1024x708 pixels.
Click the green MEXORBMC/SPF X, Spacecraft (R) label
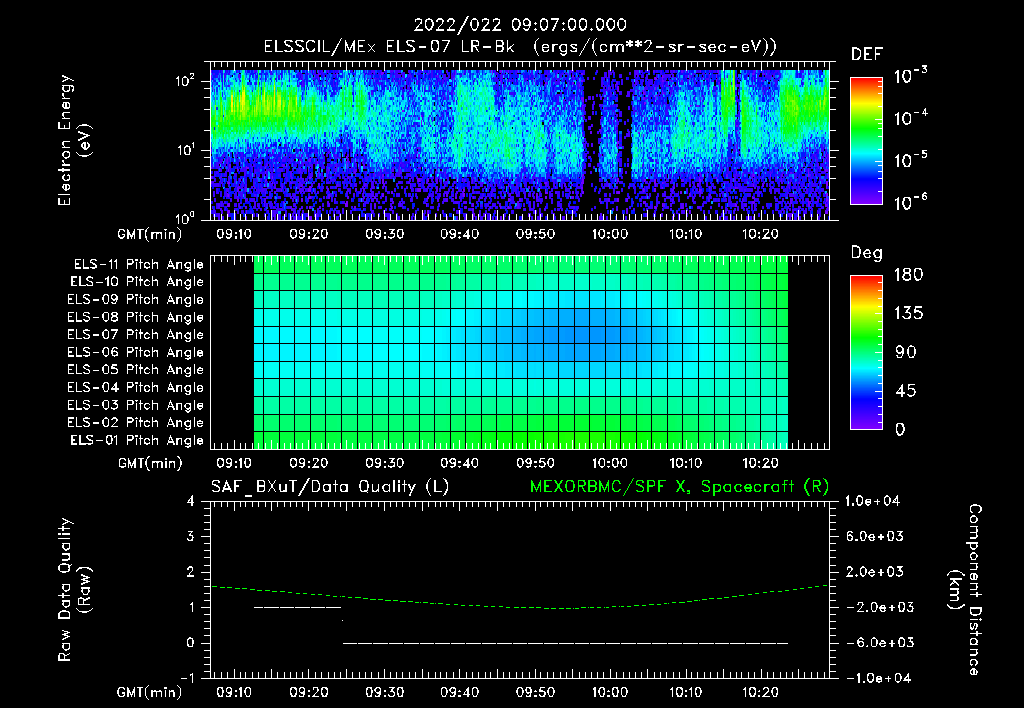click(x=679, y=487)
